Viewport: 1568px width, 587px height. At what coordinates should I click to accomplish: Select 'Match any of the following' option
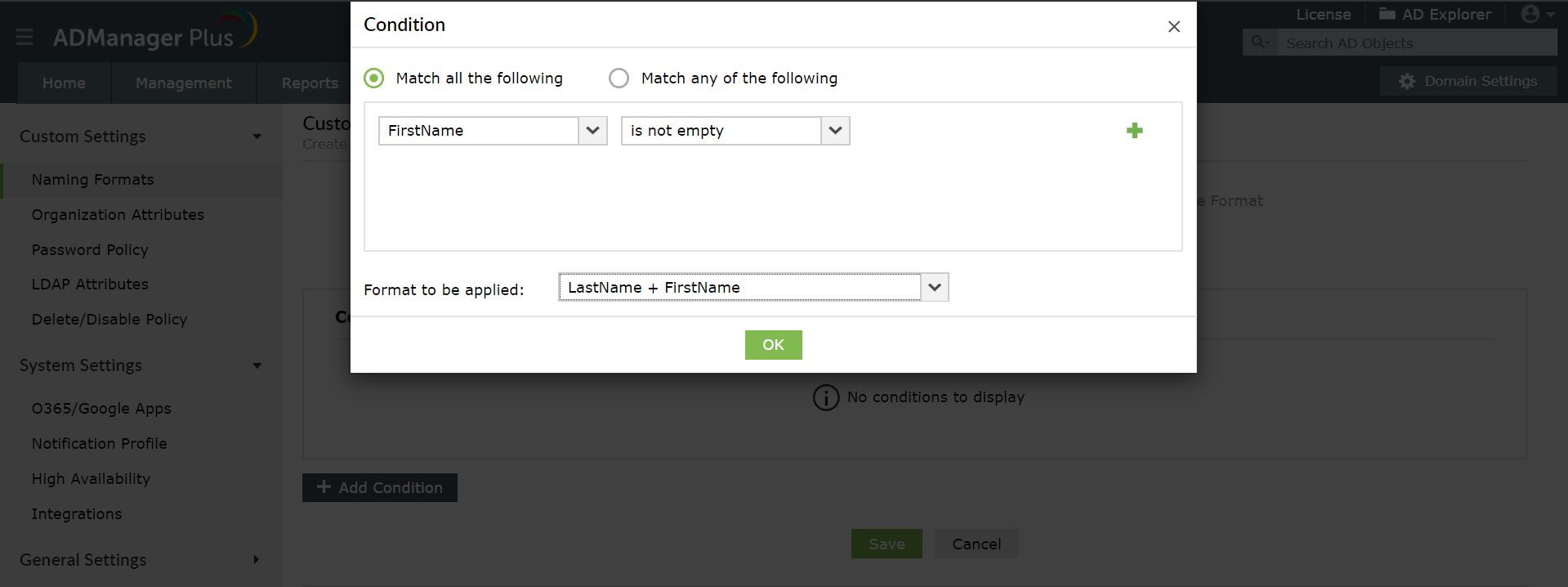(x=619, y=78)
